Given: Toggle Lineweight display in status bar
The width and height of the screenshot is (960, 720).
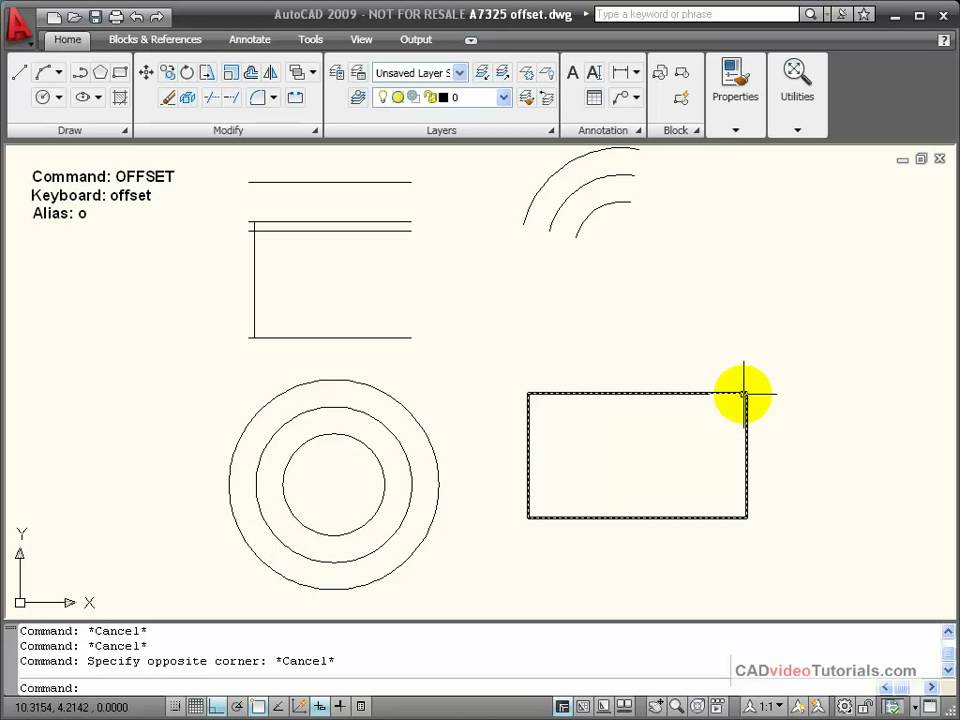Looking at the screenshot, I should (340, 707).
